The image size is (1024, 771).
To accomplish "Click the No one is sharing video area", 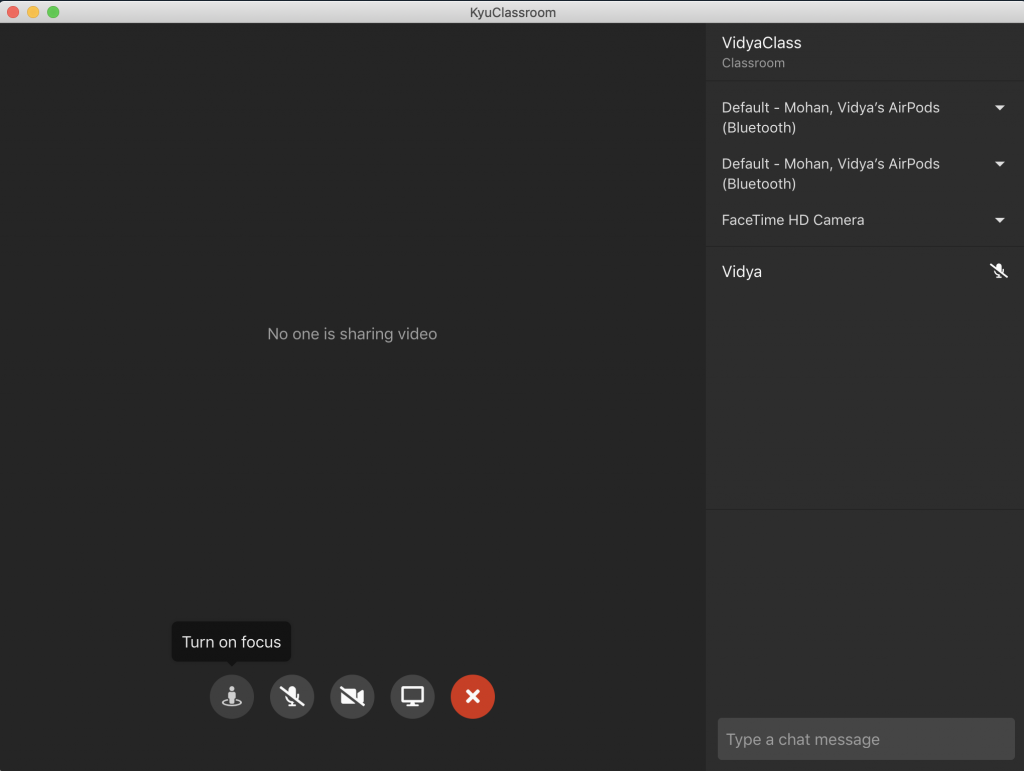I will point(352,334).
